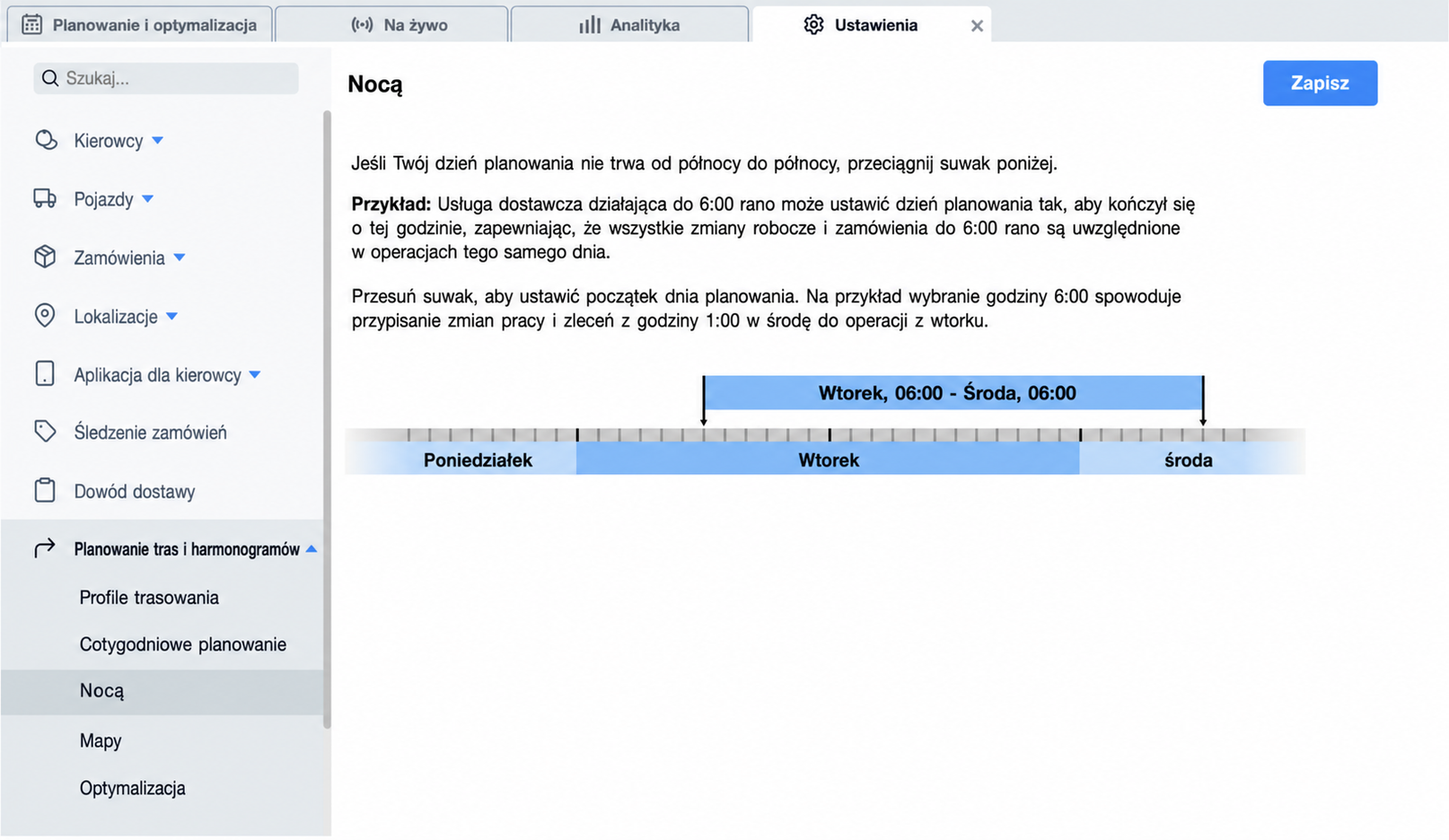Open Cotygodniowe planowanie settings
This screenshot has width=1449, height=840.
(183, 643)
